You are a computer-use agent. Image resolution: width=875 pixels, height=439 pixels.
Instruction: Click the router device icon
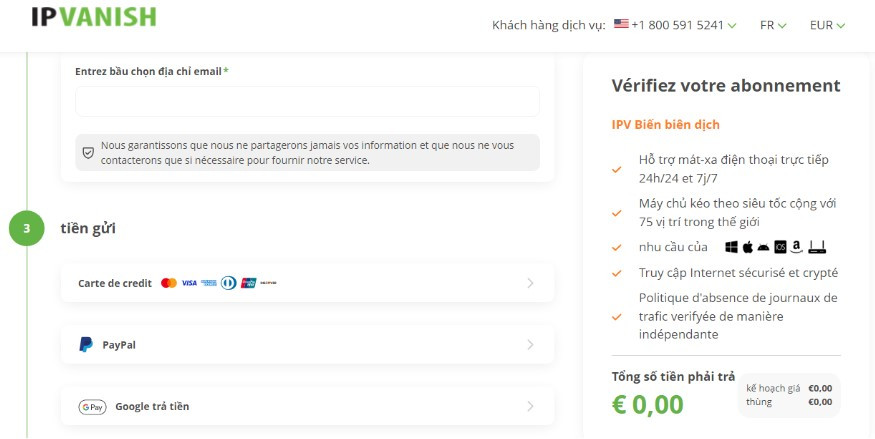click(x=816, y=247)
